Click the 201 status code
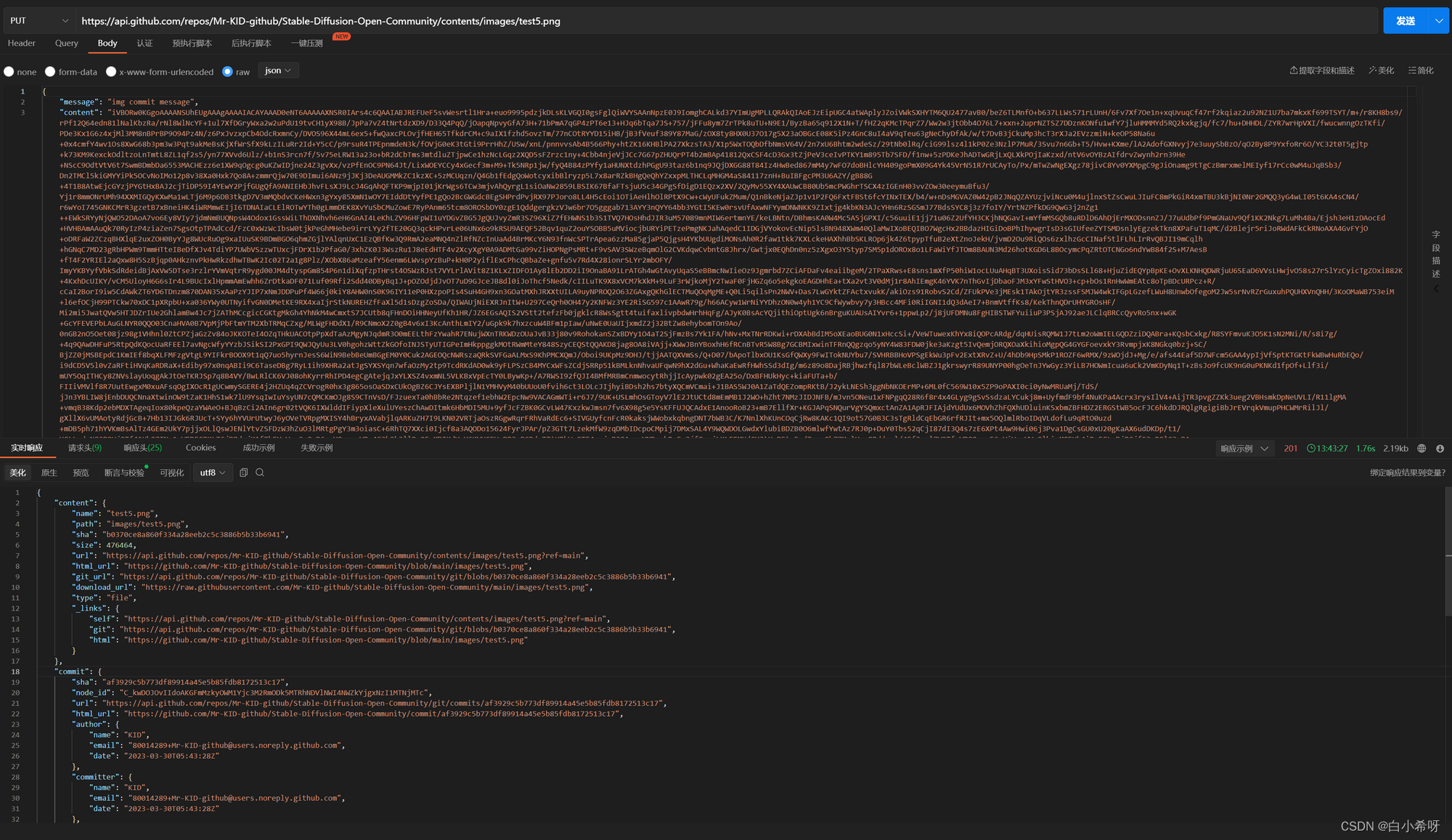The width and height of the screenshot is (1452, 840). 1290,449
